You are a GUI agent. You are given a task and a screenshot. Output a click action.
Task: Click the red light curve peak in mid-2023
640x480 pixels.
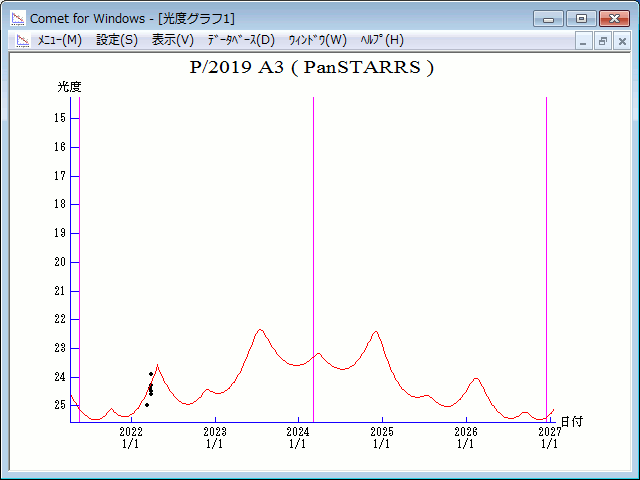click(x=260, y=330)
